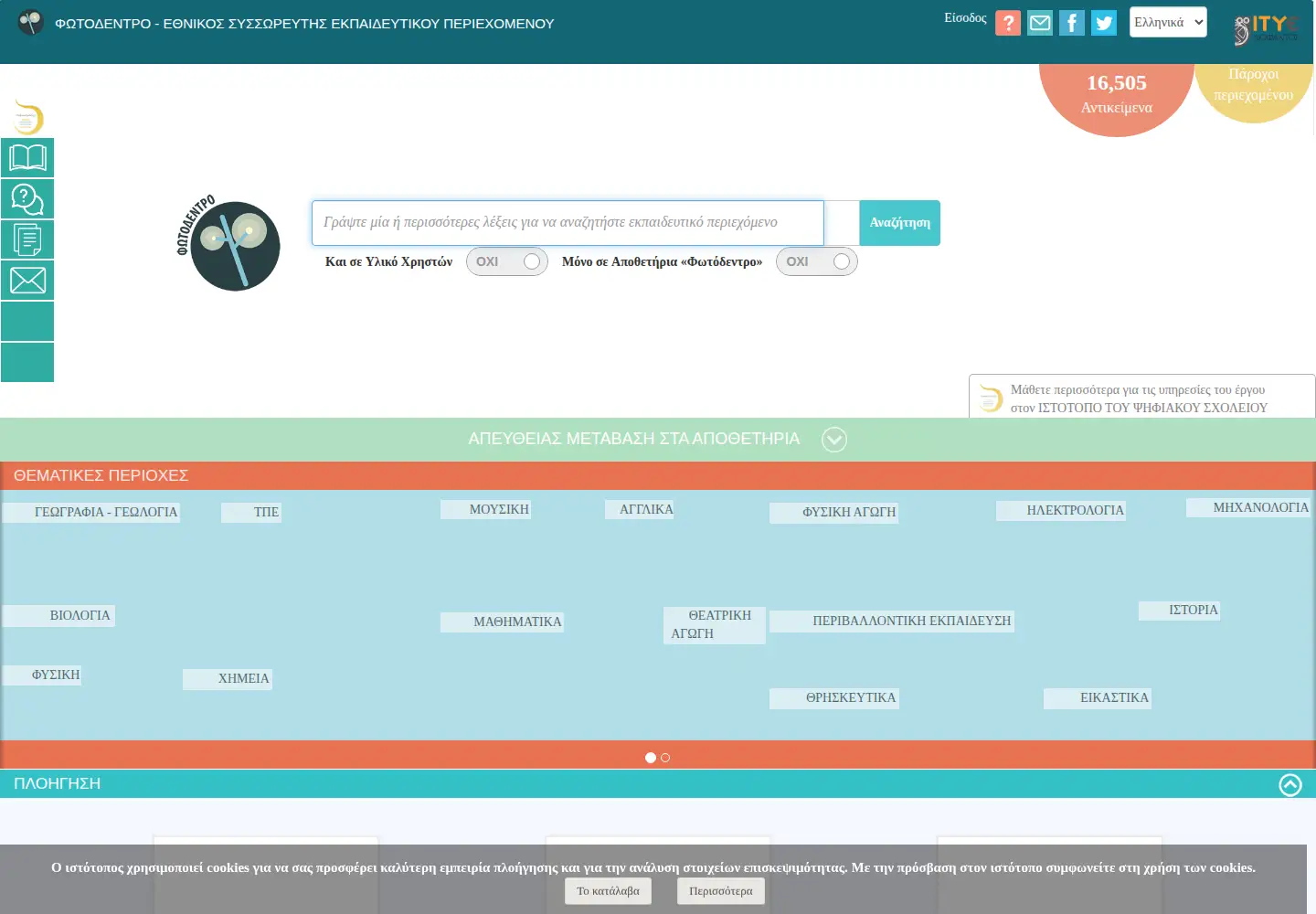Click the spiral icon beside Ψηφιακό Σχολείο link
The image size is (1316, 914).
click(991, 399)
